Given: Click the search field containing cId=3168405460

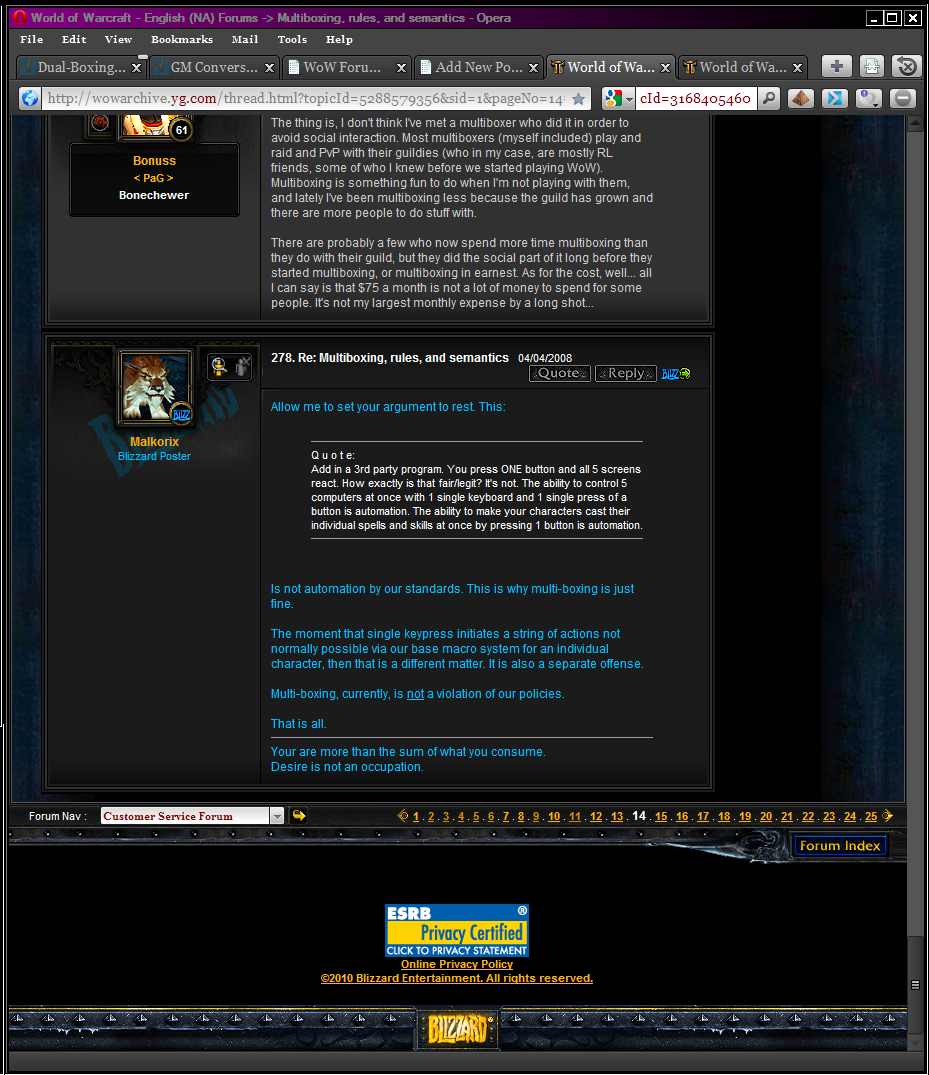Looking at the screenshot, I should (695, 99).
